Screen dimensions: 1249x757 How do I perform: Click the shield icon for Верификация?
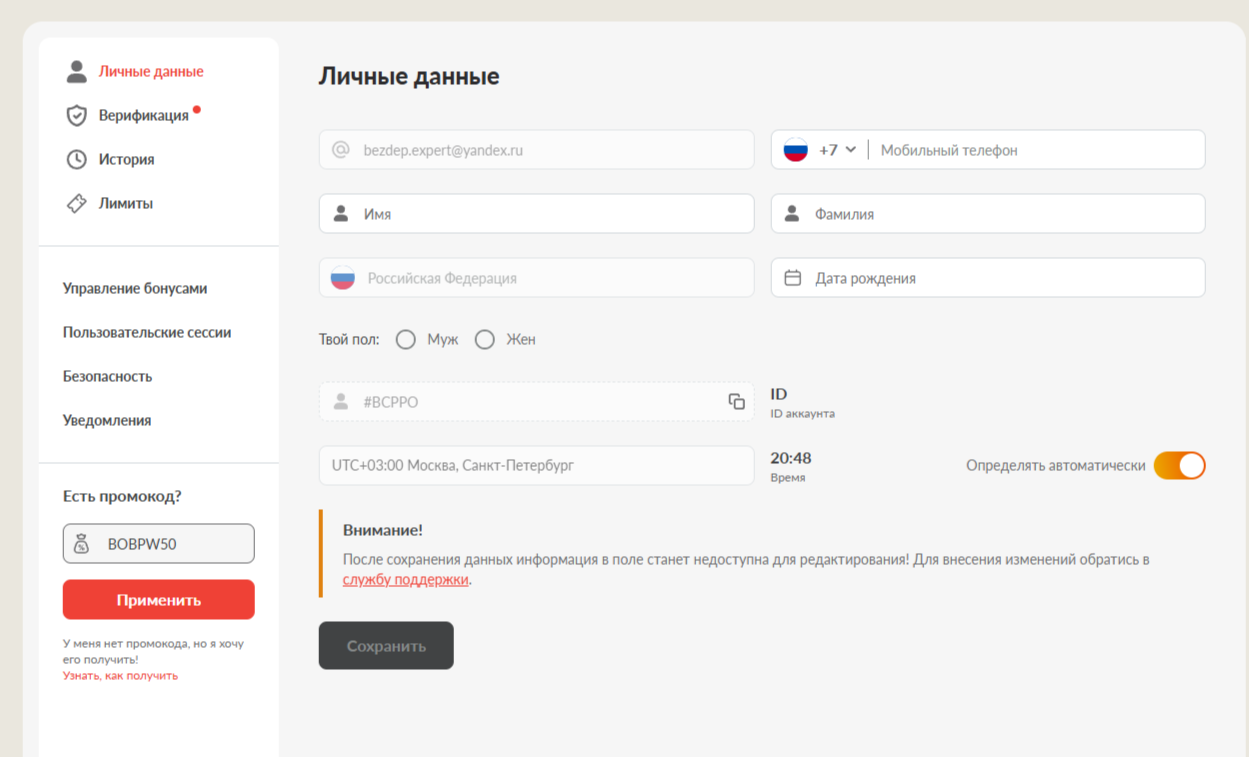pos(76,115)
